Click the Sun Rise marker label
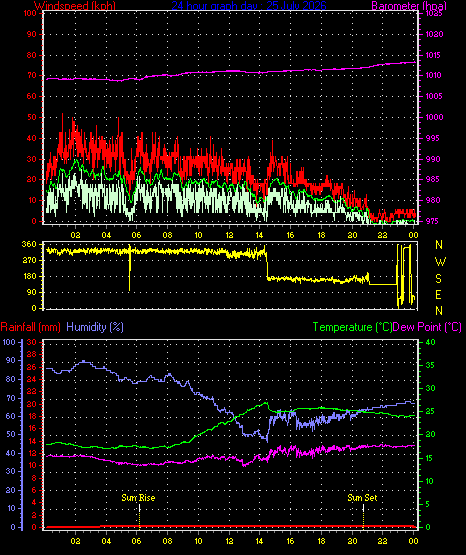This screenshot has width=466, height=555. [x=138, y=498]
